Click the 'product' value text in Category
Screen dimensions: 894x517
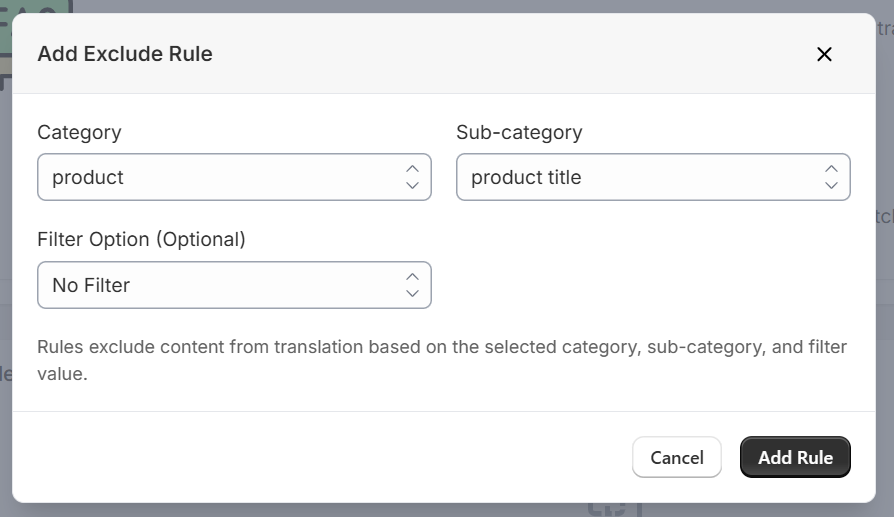coord(88,177)
